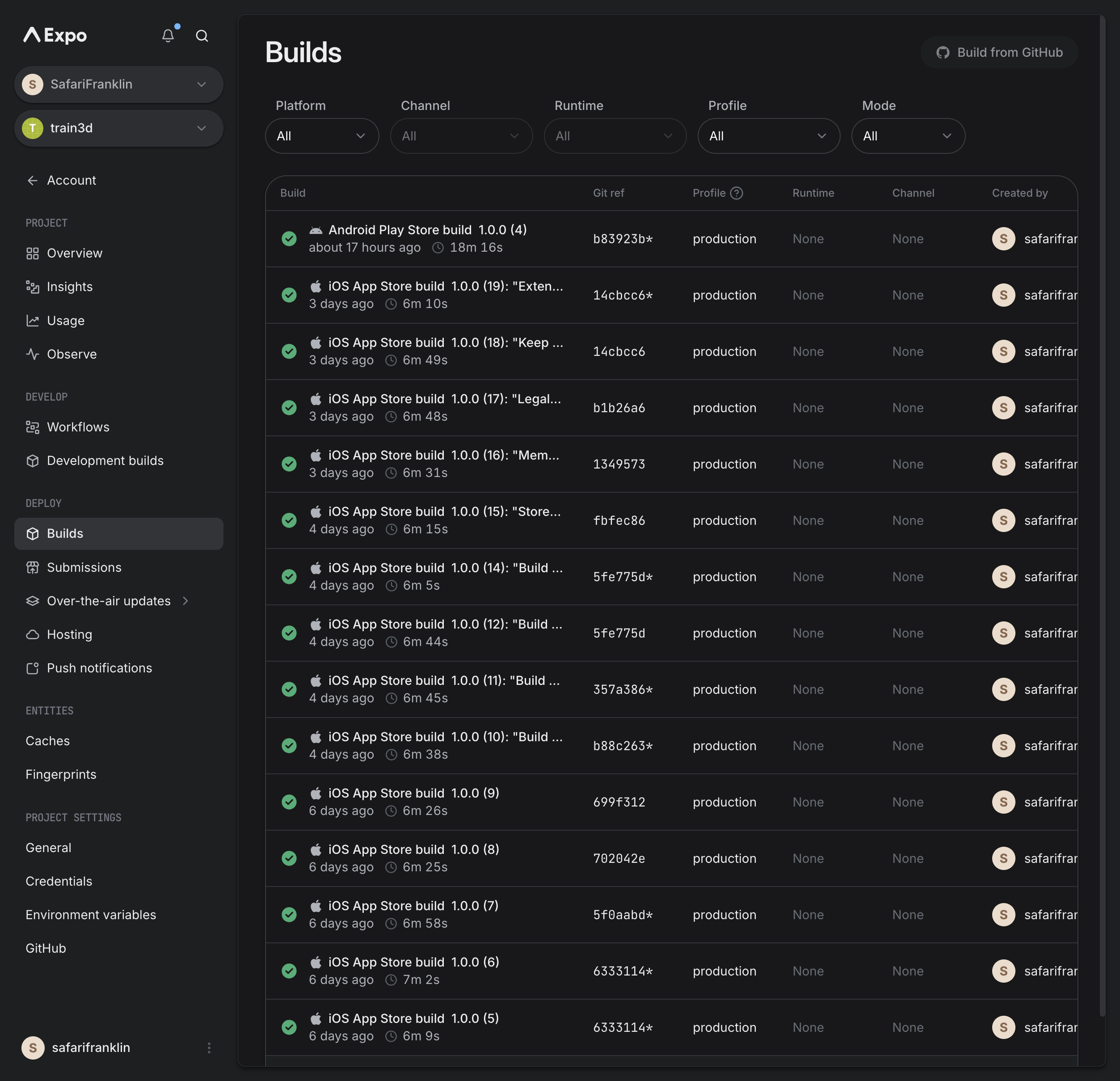The height and width of the screenshot is (1081, 1120).
Task: Click the Apple icon on build 1.0.0 (18)
Action: [x=316, y=342]
